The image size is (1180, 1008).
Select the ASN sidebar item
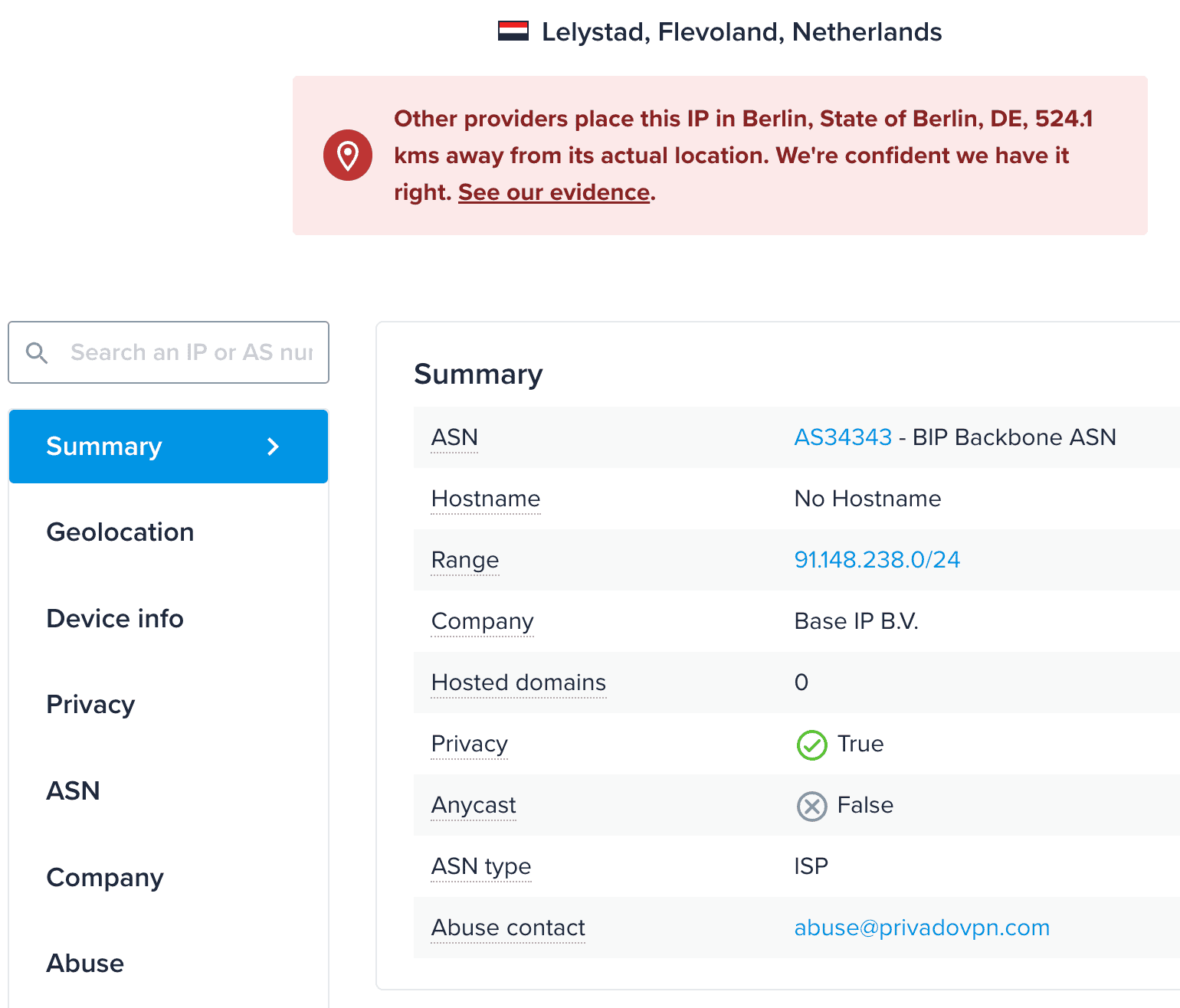click(73, 790)
